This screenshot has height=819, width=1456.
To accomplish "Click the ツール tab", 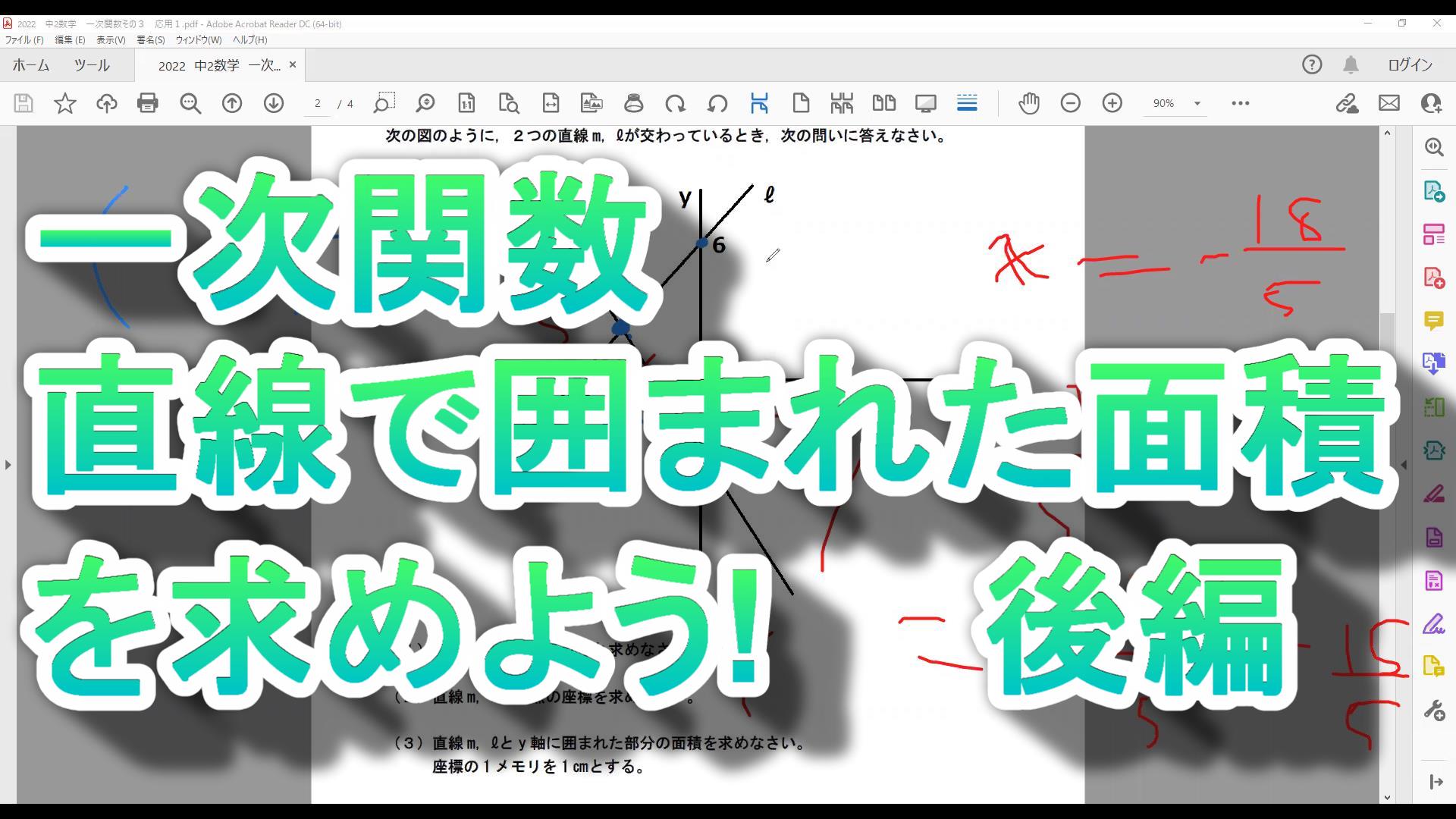I will tap(91, 65).
